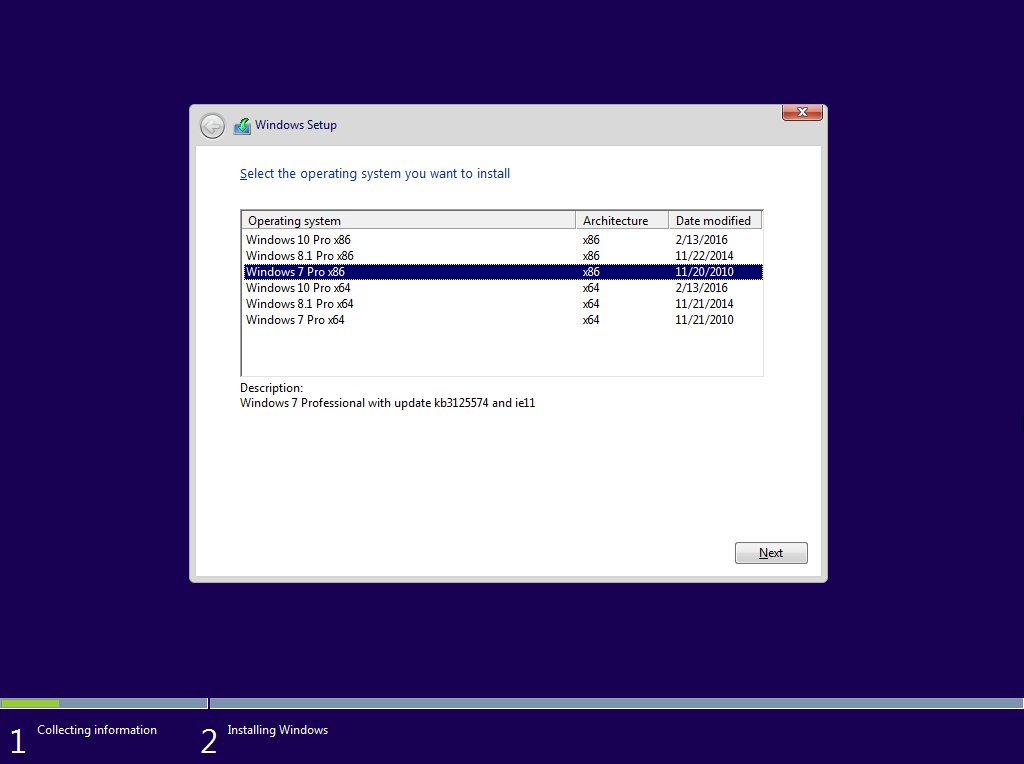Sort by the Date modified column header

coord(714,220)
